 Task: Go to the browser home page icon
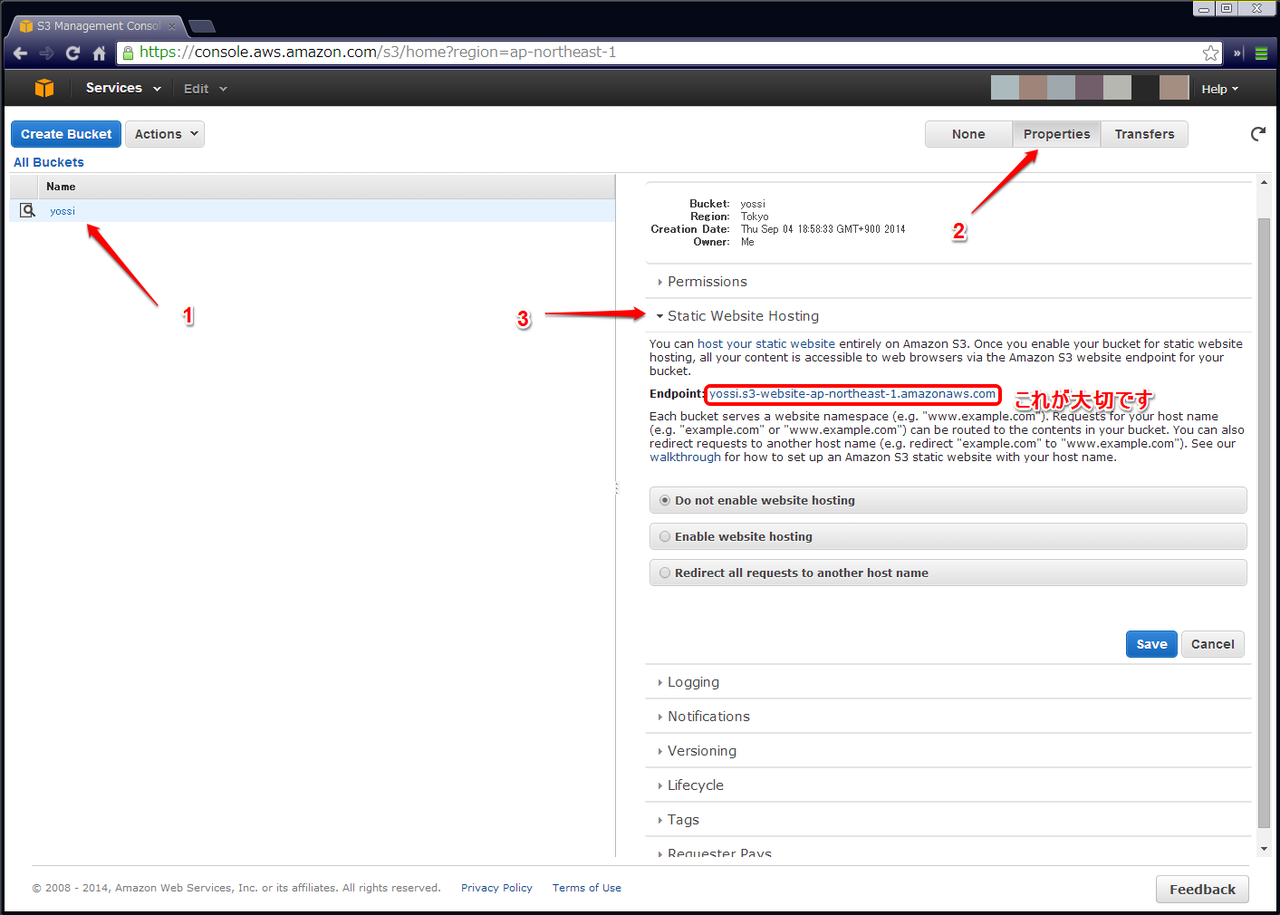tap(99, 53)
